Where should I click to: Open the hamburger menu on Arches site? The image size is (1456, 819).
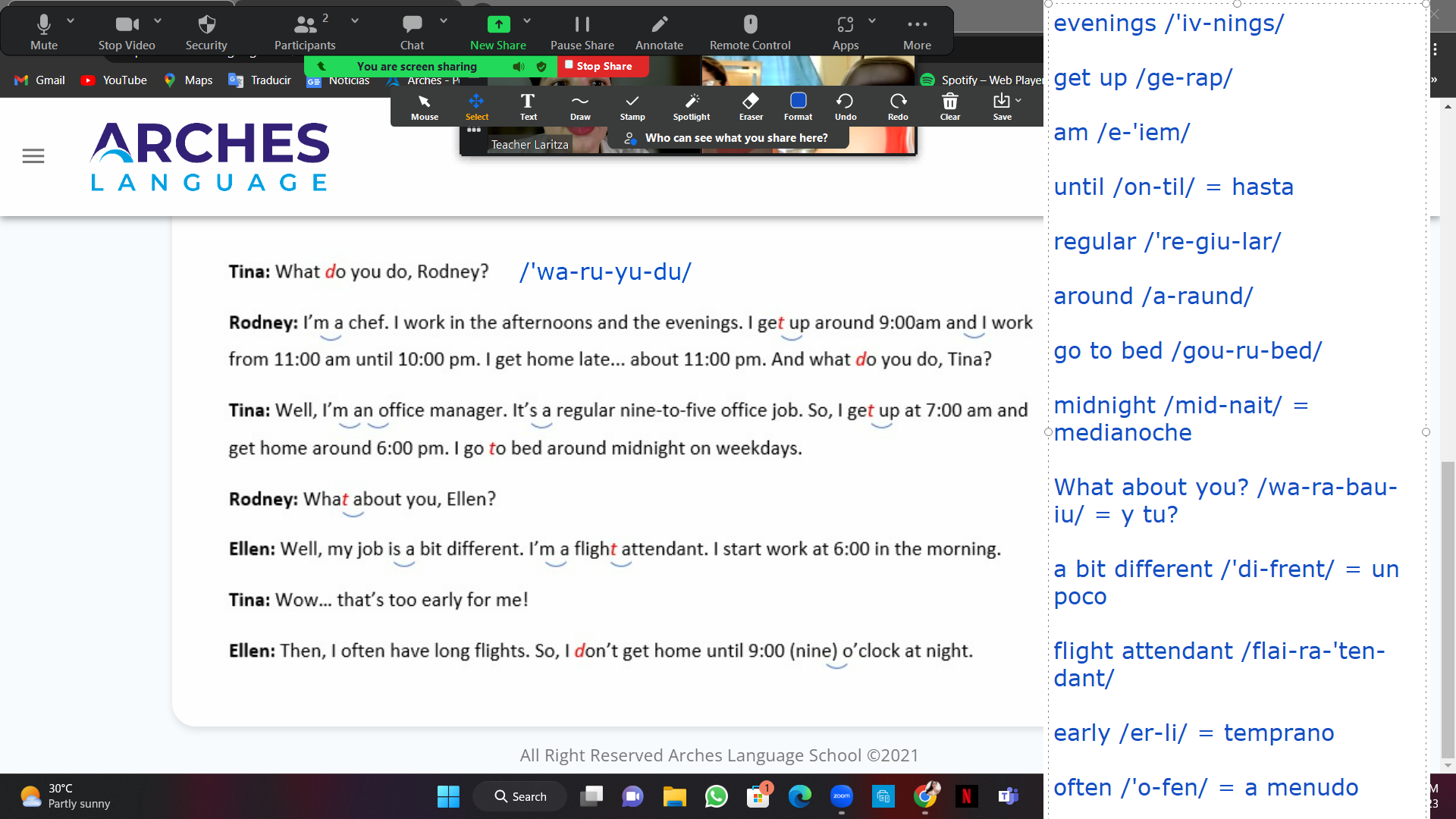coord(33,156)
